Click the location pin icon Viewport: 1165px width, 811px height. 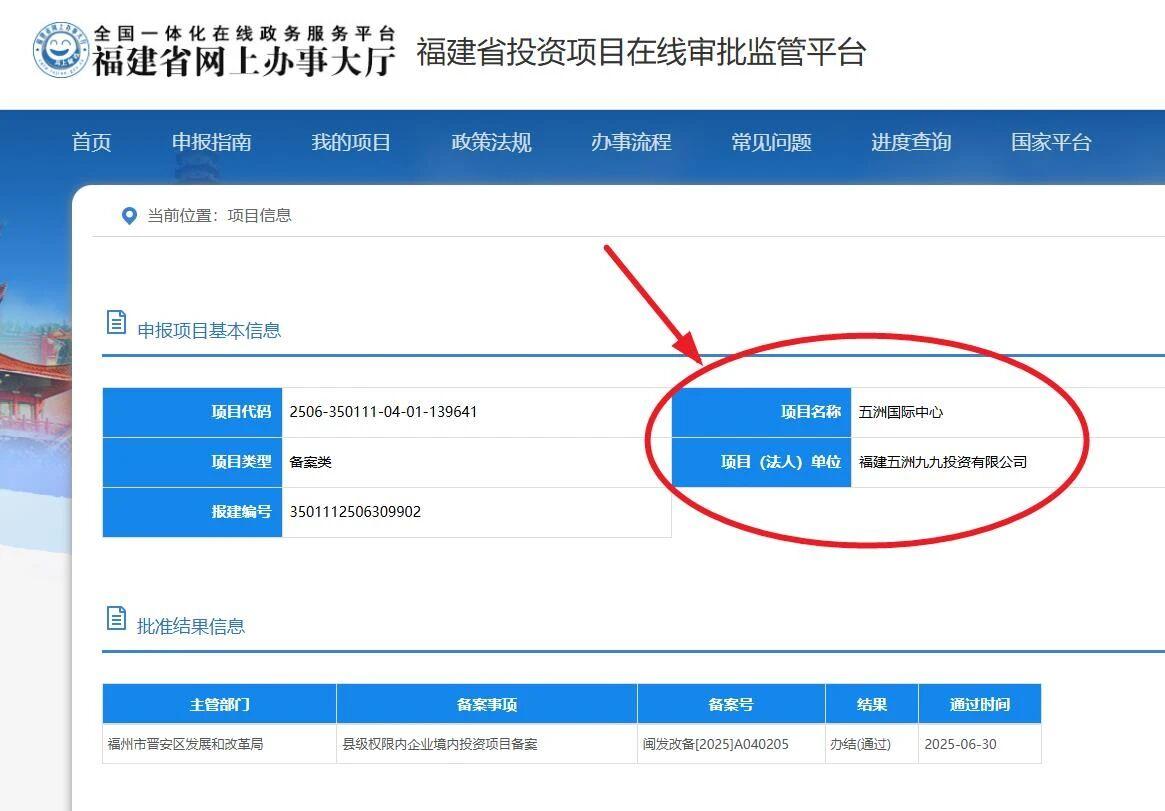pyautogui.click(x=129, y=216)
